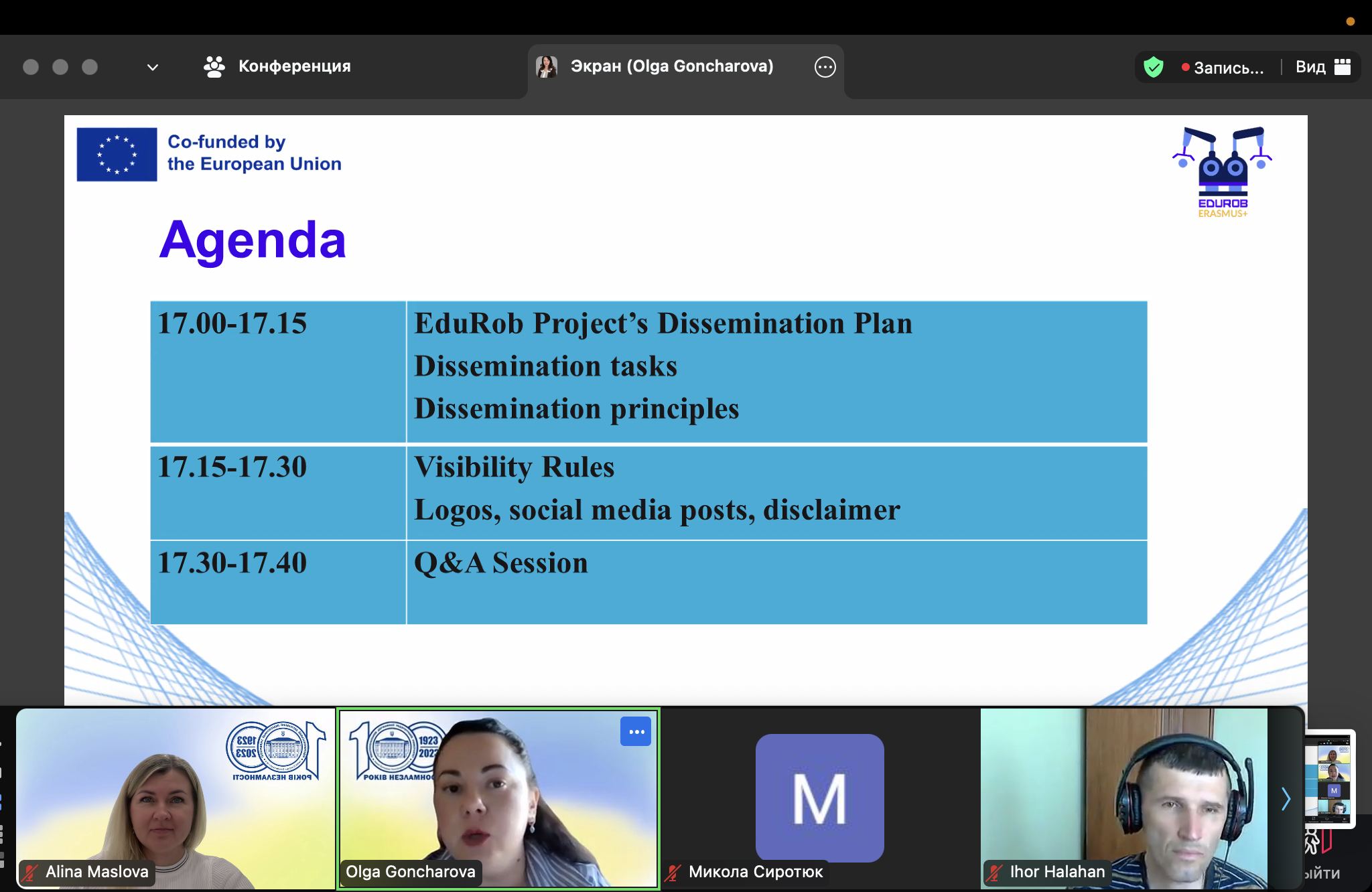Viewport: 1372px width, 892px height.
Task: Click the Запись... recording status label
Action: click(x=1229, y=68)
